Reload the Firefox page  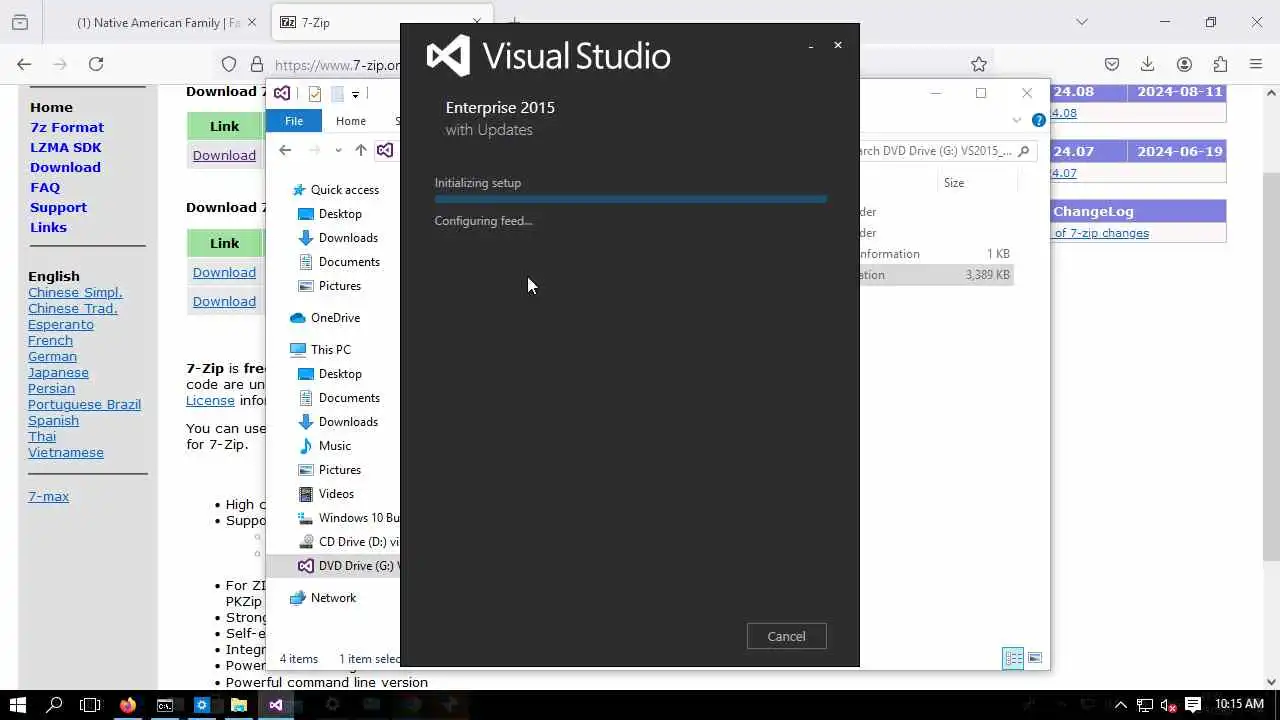(x=96, y=64)
